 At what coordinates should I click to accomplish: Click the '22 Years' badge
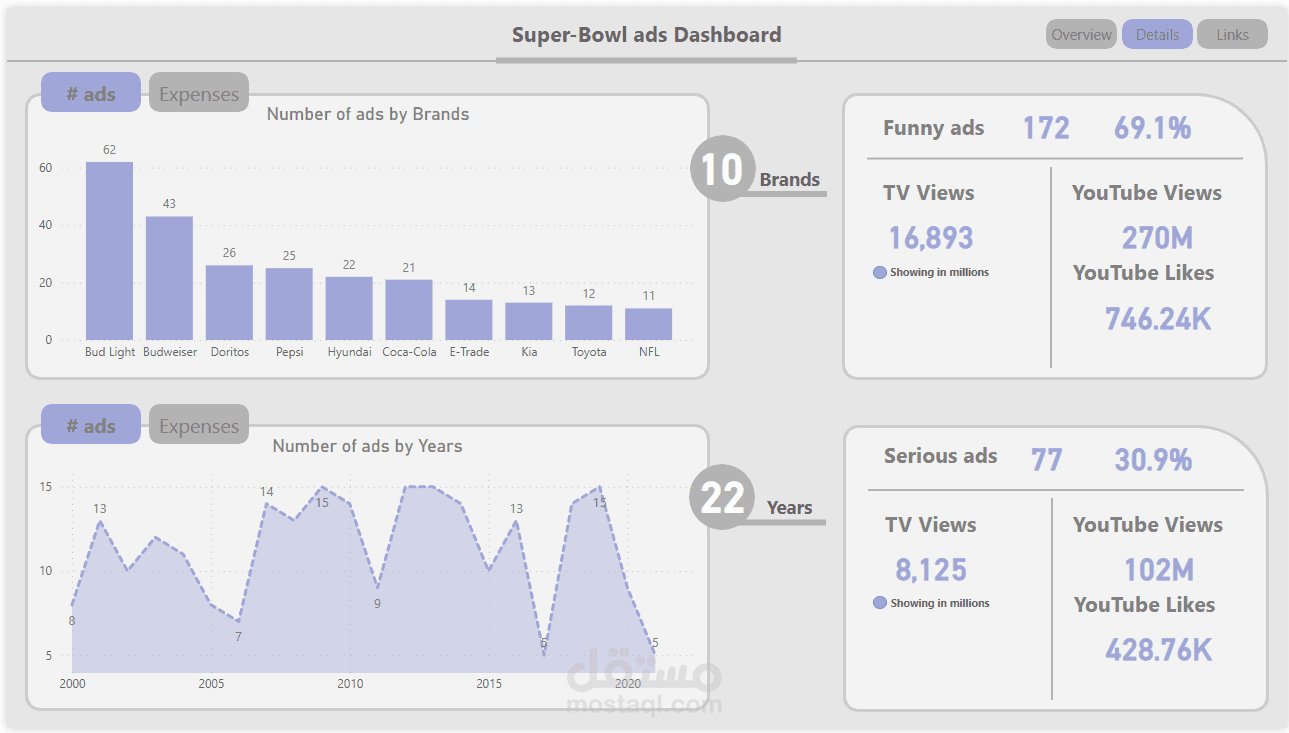point(722,501)
